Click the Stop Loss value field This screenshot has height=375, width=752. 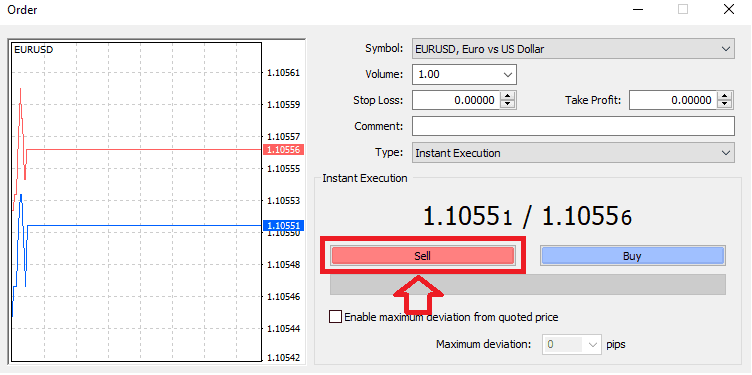(x=456, y=100)
